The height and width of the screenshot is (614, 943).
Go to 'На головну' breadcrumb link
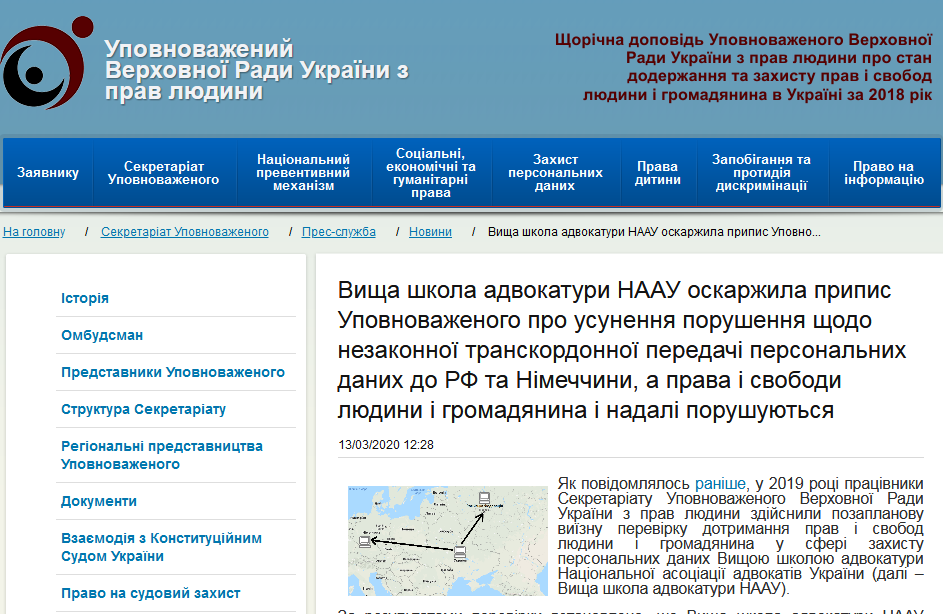click(34, 232)
